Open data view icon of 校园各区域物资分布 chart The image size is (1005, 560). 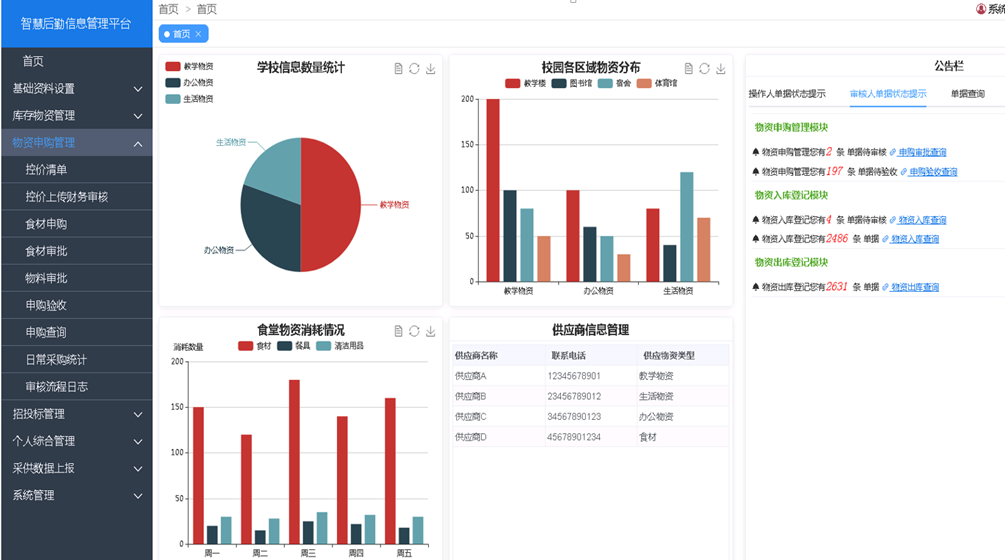pos(689,69)
